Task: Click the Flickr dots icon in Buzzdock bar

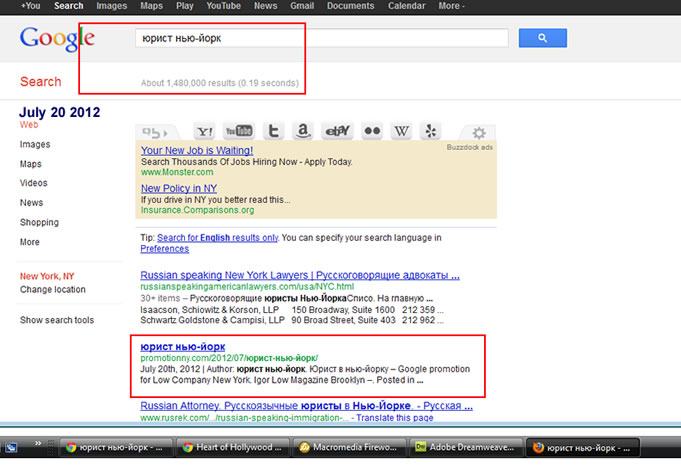Action: [372, 131]
